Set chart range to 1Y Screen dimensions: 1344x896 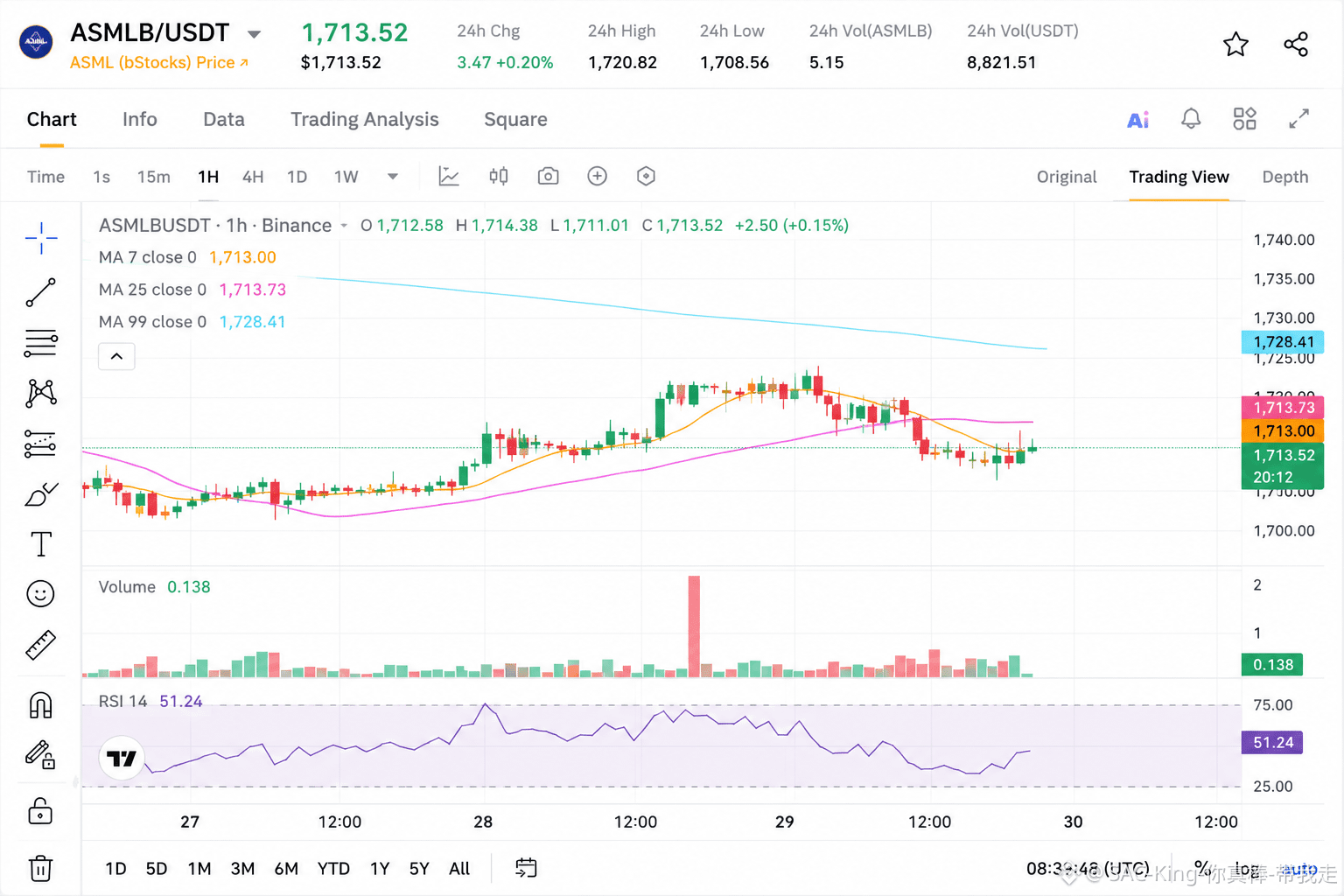pyautogui.click(x=380, y=869)
